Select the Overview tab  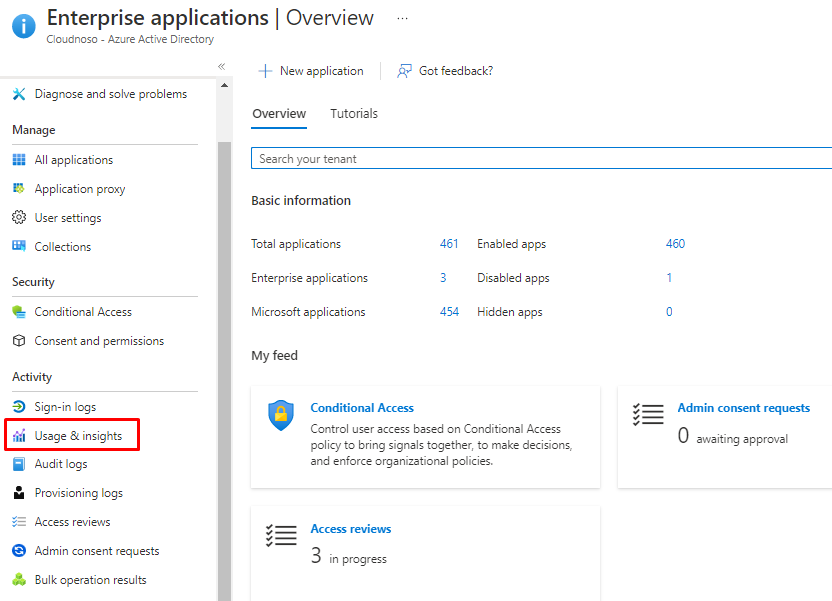click(279, 114)
